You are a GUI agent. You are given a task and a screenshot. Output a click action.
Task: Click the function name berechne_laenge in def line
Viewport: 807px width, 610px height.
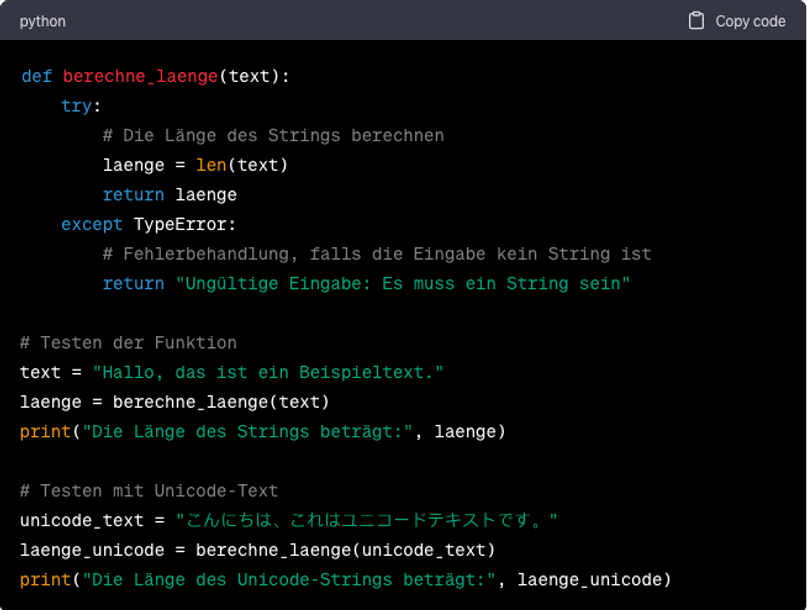(x=140, y=76)
